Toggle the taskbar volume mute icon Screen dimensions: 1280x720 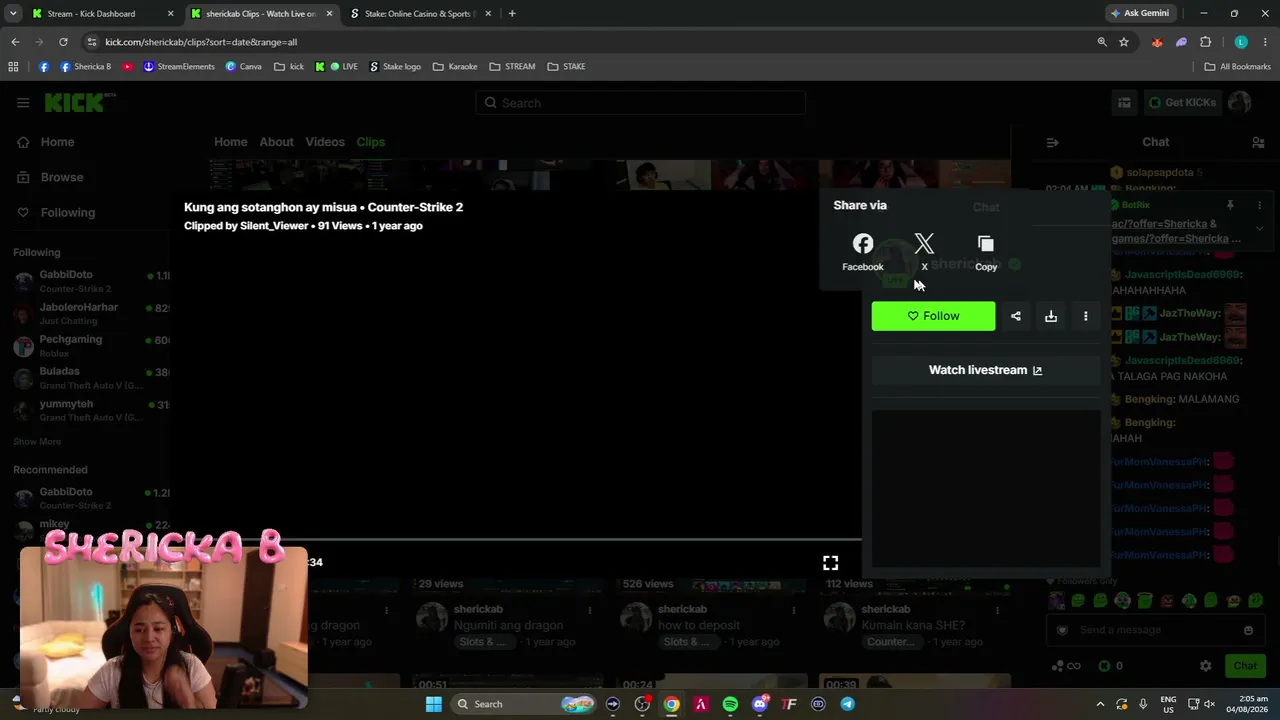tap(1208, 704)
